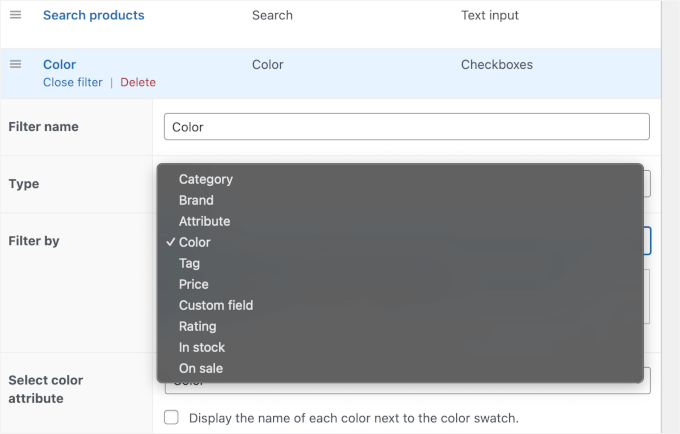
Task: Click drag handle icon beside Color filter
Action: coord(16,65)
